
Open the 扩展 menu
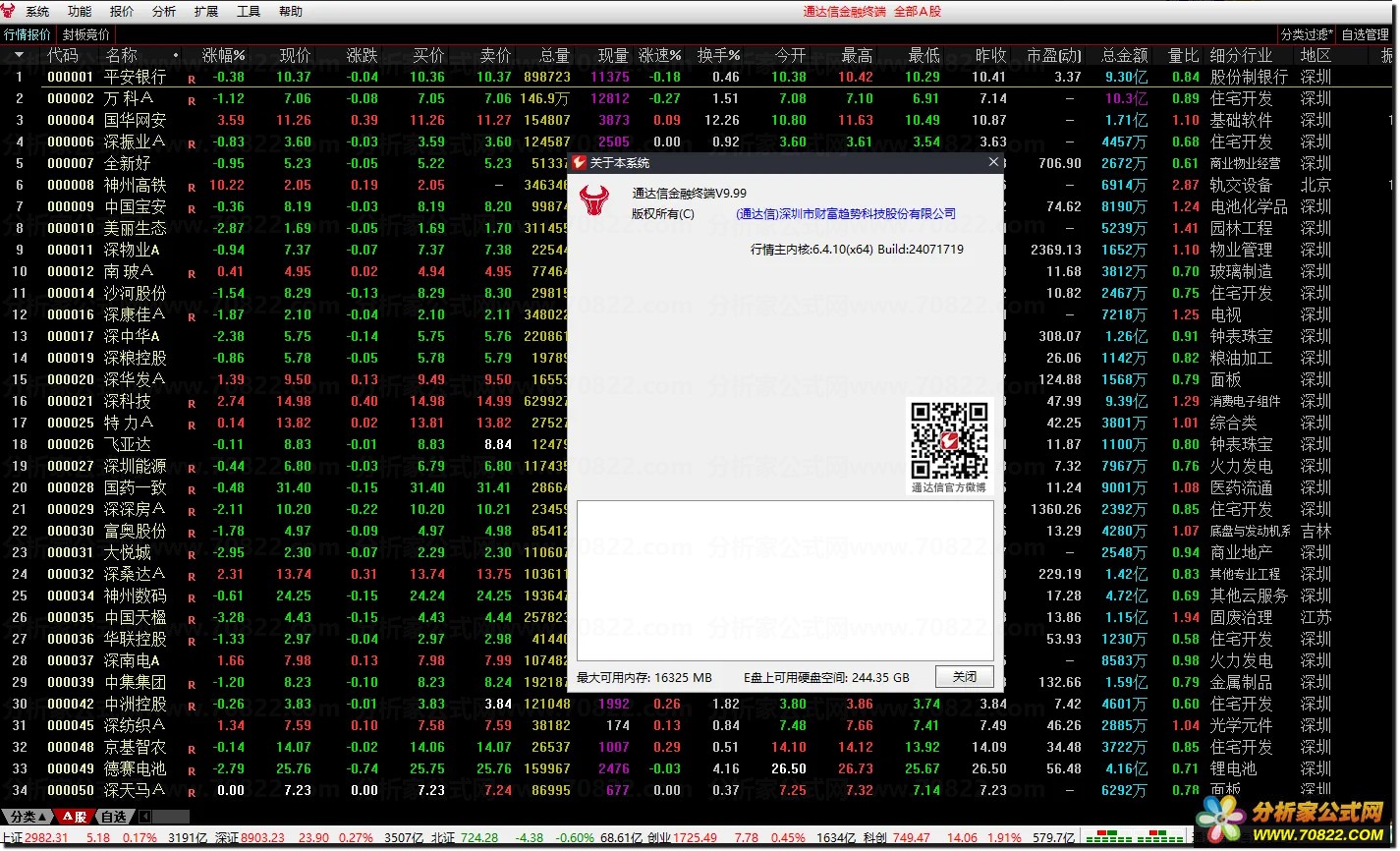pos(206,12)
